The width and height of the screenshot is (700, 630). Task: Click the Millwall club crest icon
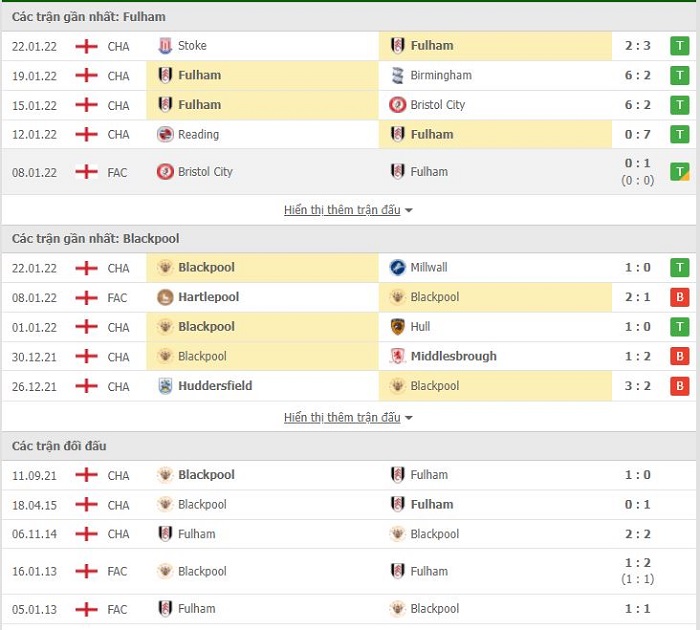click(397, 267)
